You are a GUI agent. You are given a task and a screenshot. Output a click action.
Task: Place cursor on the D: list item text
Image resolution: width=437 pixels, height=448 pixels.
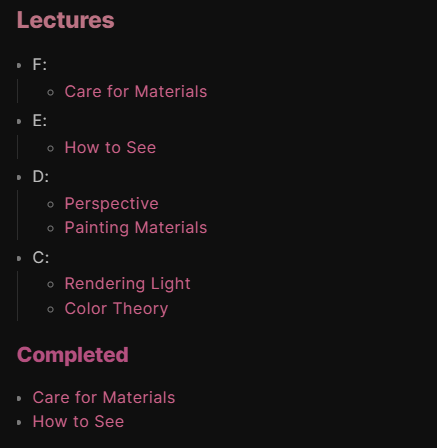[41, 176]
